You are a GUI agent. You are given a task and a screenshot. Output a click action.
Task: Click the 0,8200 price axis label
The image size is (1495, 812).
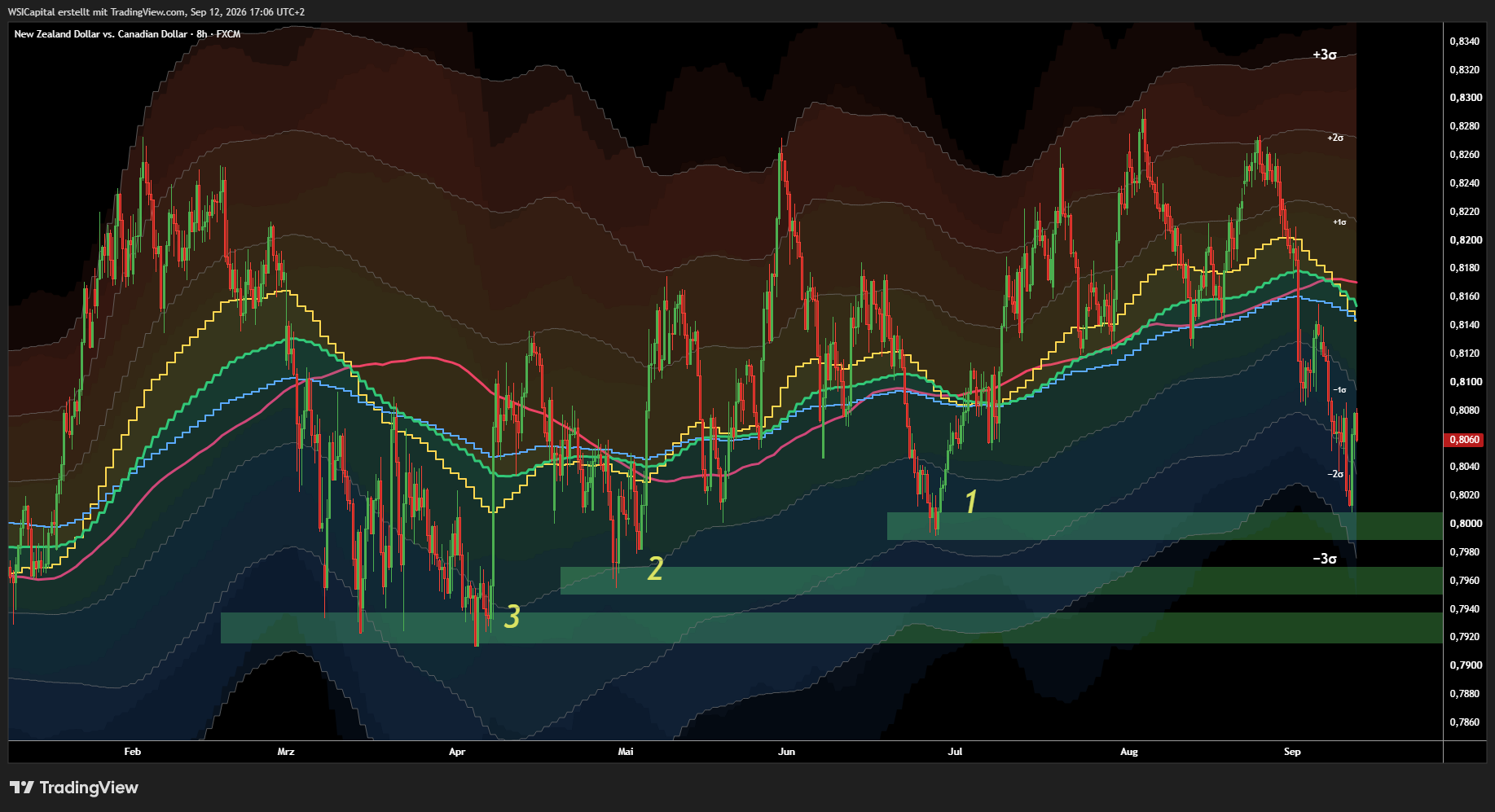pyautogui.click(x=1465, y=240)
